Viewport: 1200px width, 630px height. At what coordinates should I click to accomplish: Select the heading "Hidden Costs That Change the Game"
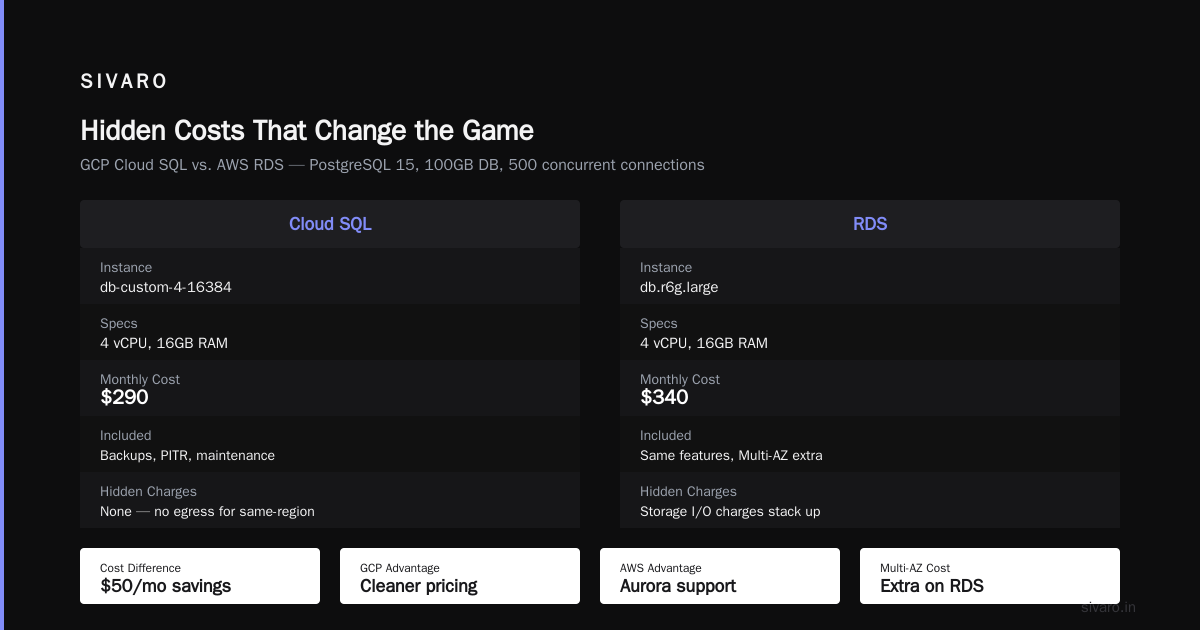click(x=307, y=131)
